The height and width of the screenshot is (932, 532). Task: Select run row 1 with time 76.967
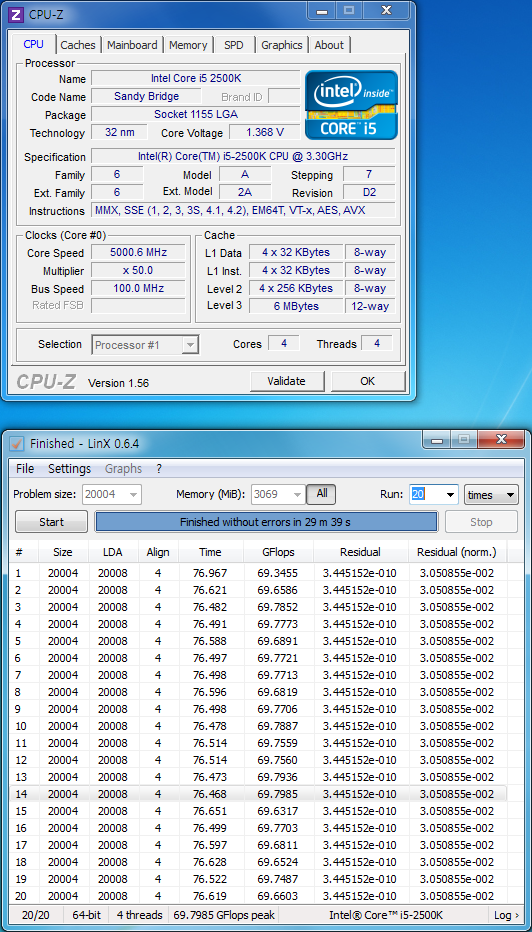coord(258,574)
